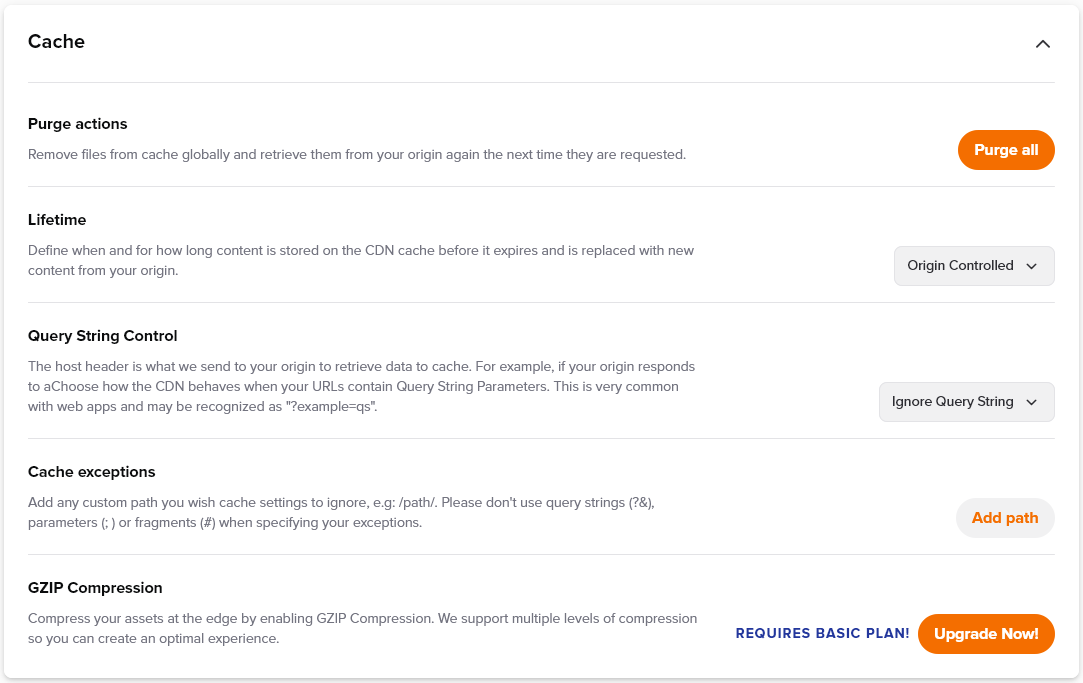Click the Cache section title
The width and height of the screenshot is (1083, 683).
pyautogui.click(x=56, y=41)
